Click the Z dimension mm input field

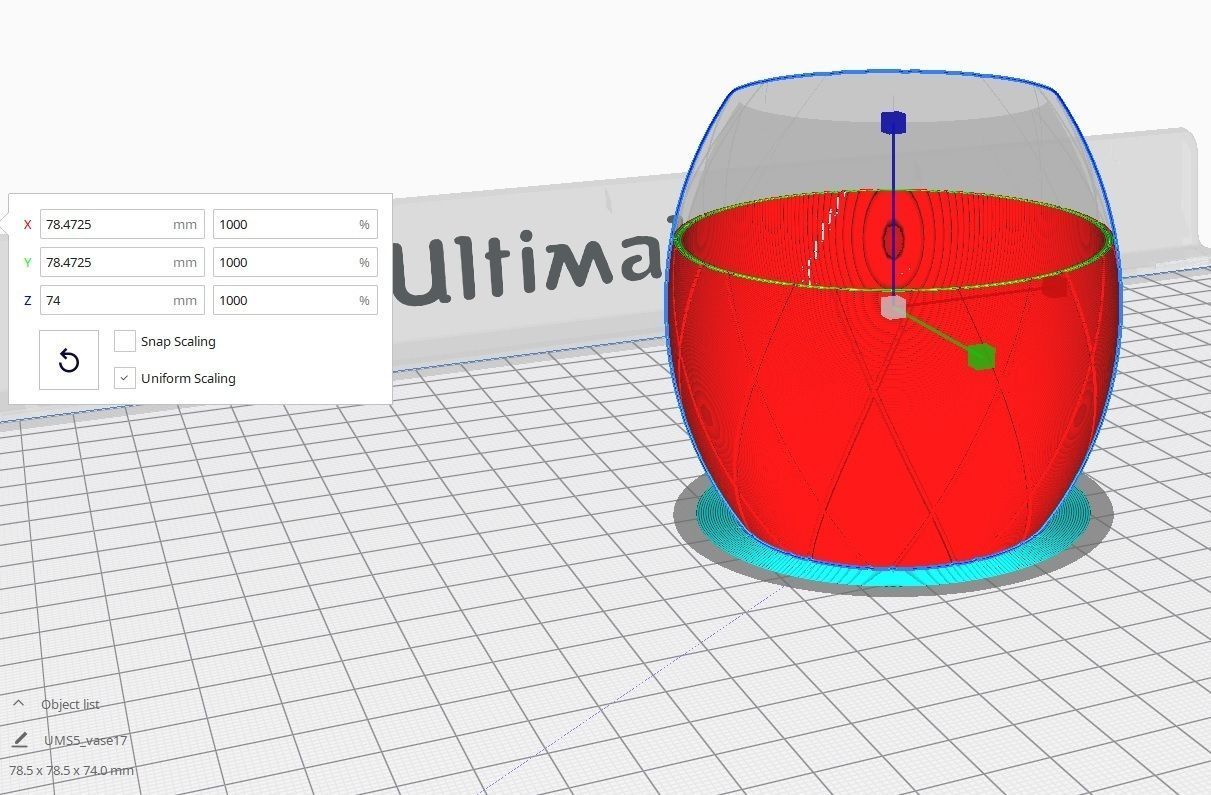pos(122,300)
